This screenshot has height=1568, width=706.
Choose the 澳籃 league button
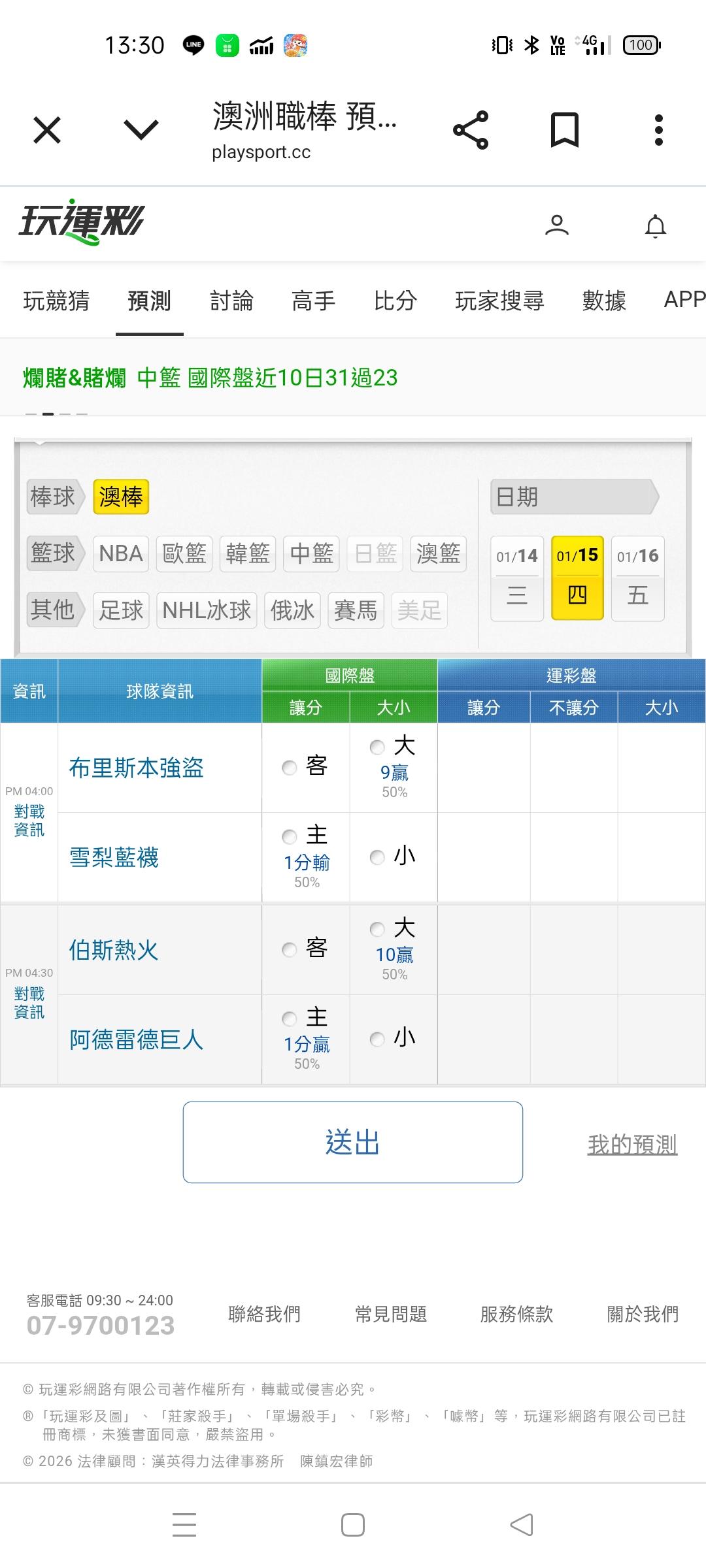point(438,554)
